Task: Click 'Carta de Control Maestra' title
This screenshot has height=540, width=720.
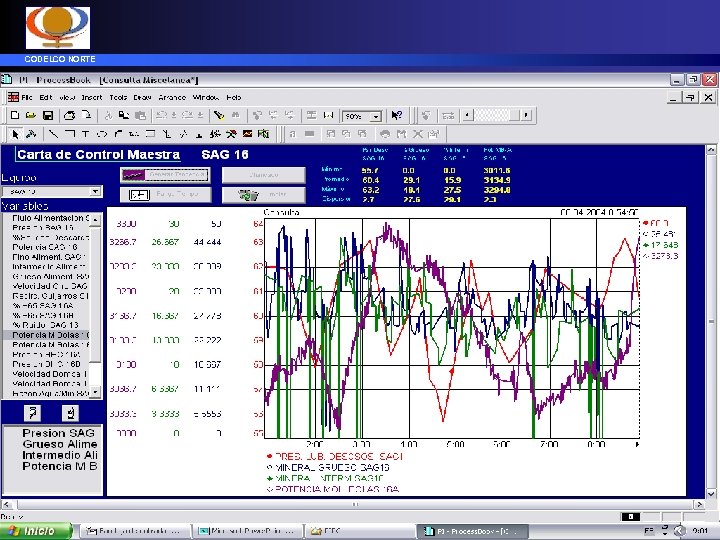Action: point(98,154)
